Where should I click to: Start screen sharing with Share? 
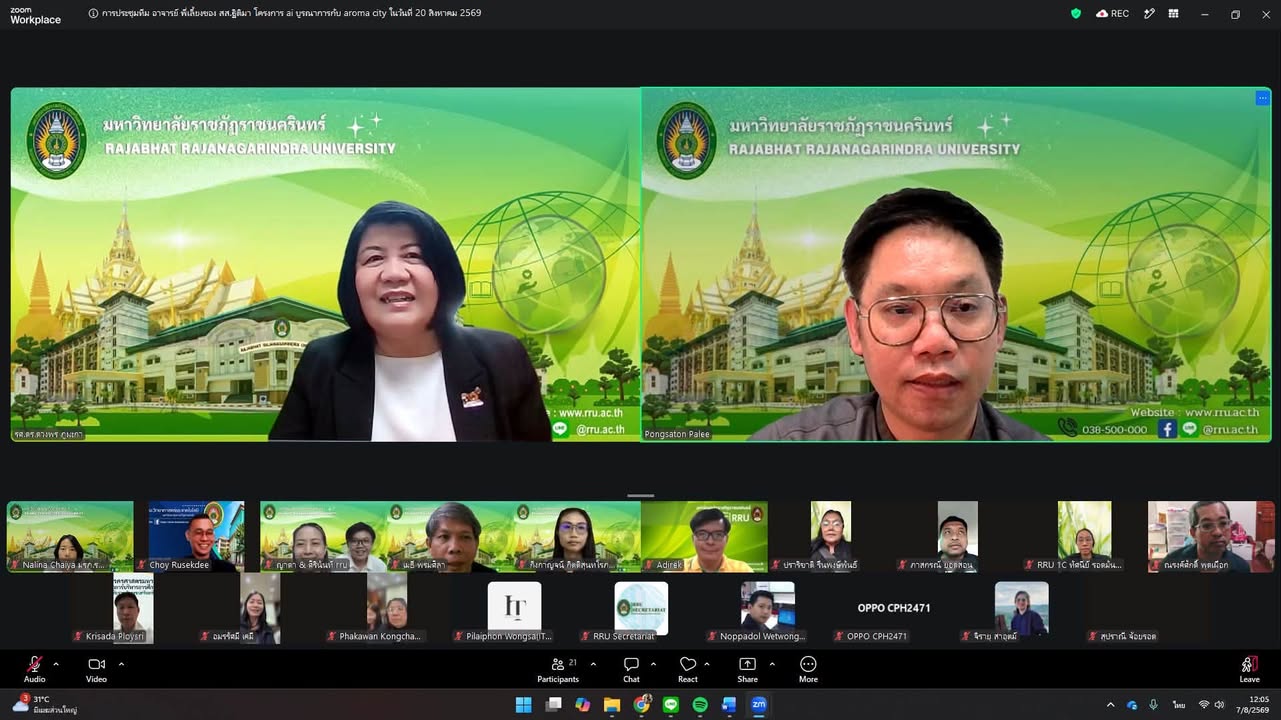(x=747, y=670)
